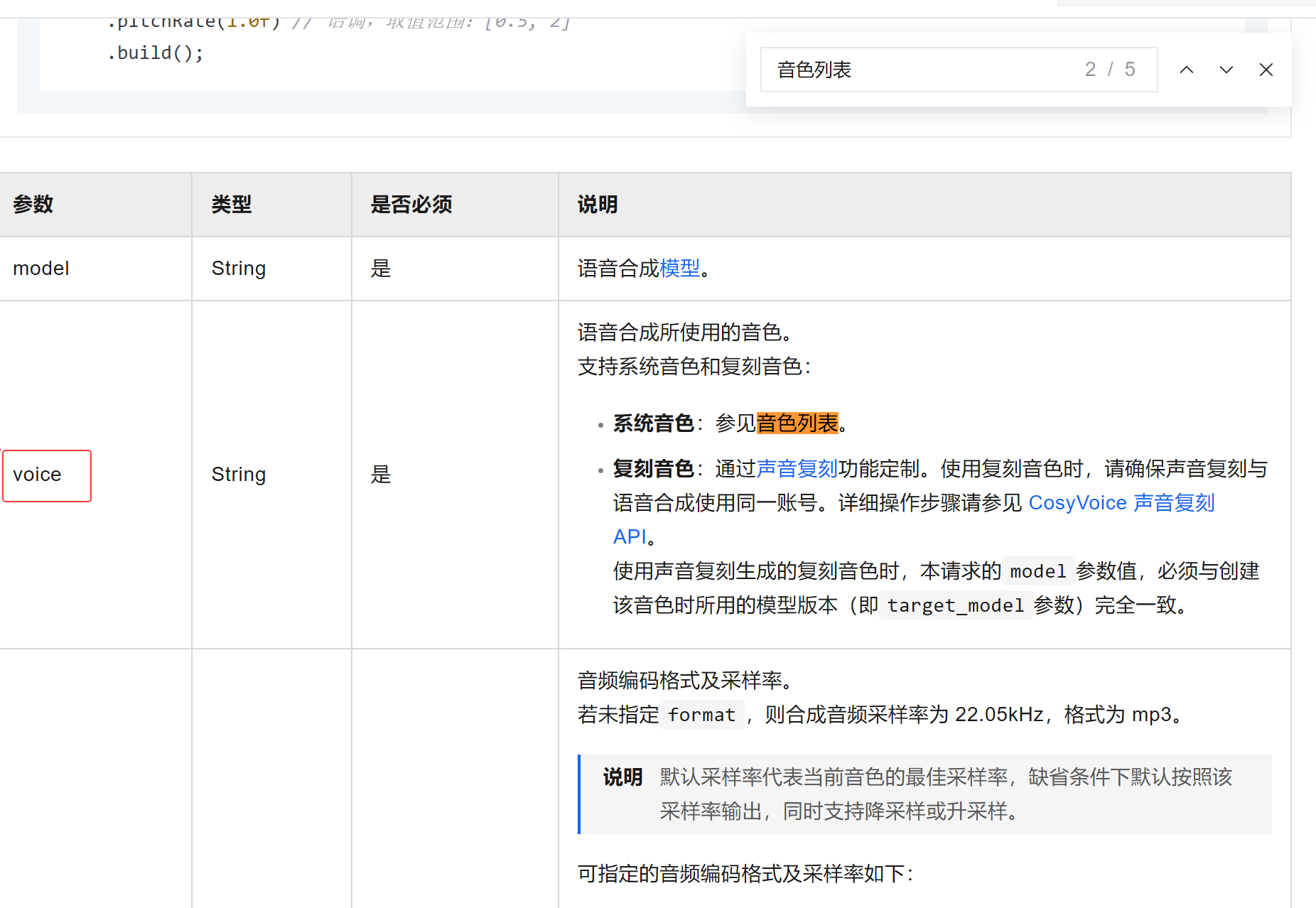Go to previous search match arrow
The image size is (1316, 908).
tap(1186, 70)
